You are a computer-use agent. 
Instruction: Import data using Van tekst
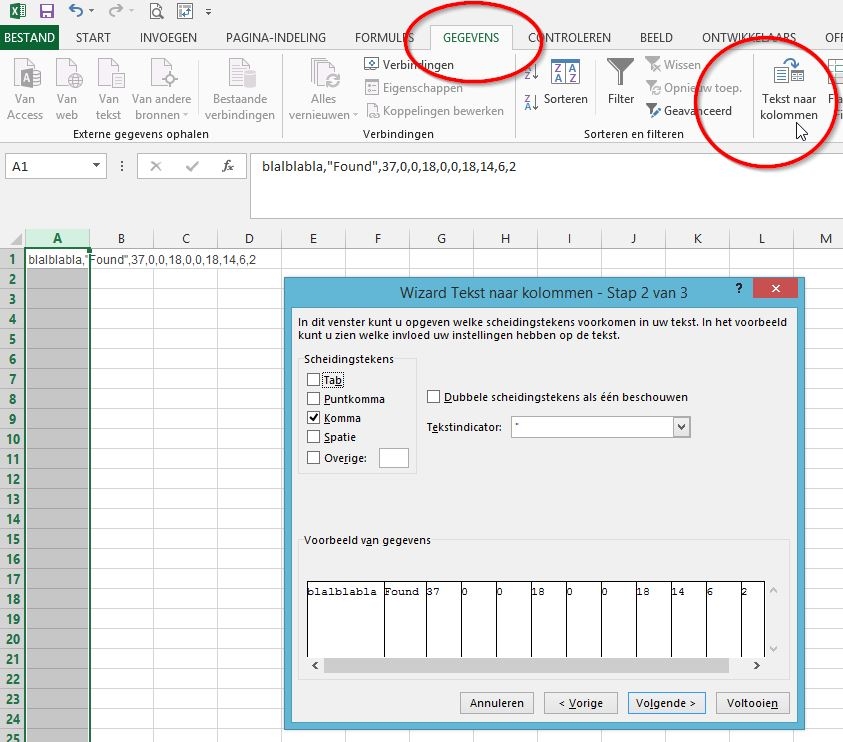pos(108,85)
